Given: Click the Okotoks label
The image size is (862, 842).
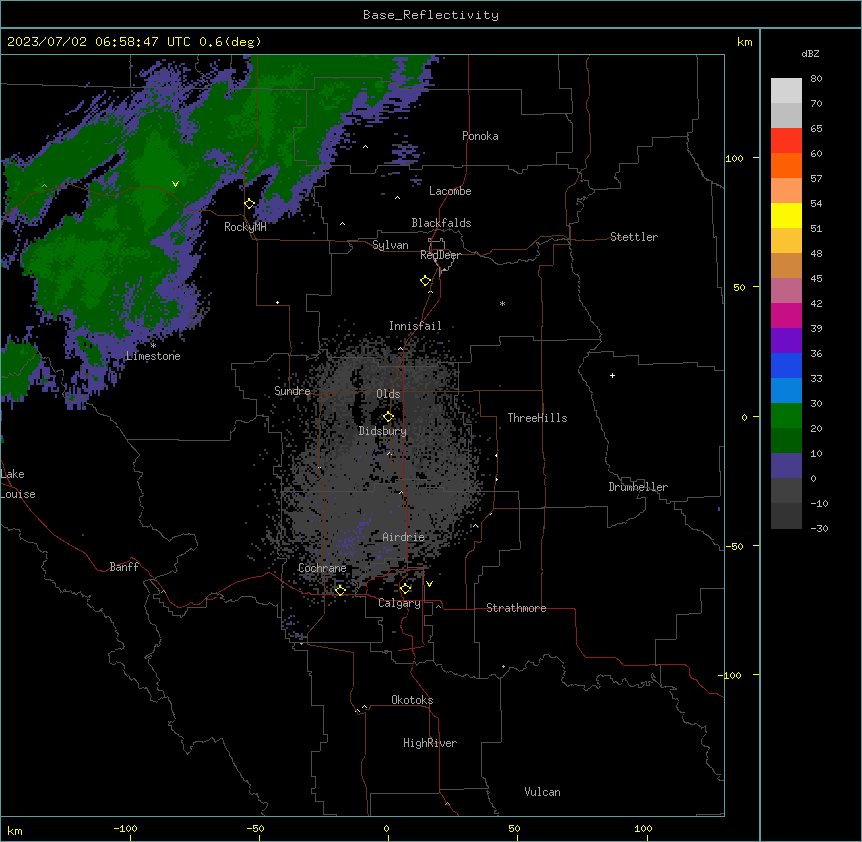Looking at the screenshot, I should [412, 700].
